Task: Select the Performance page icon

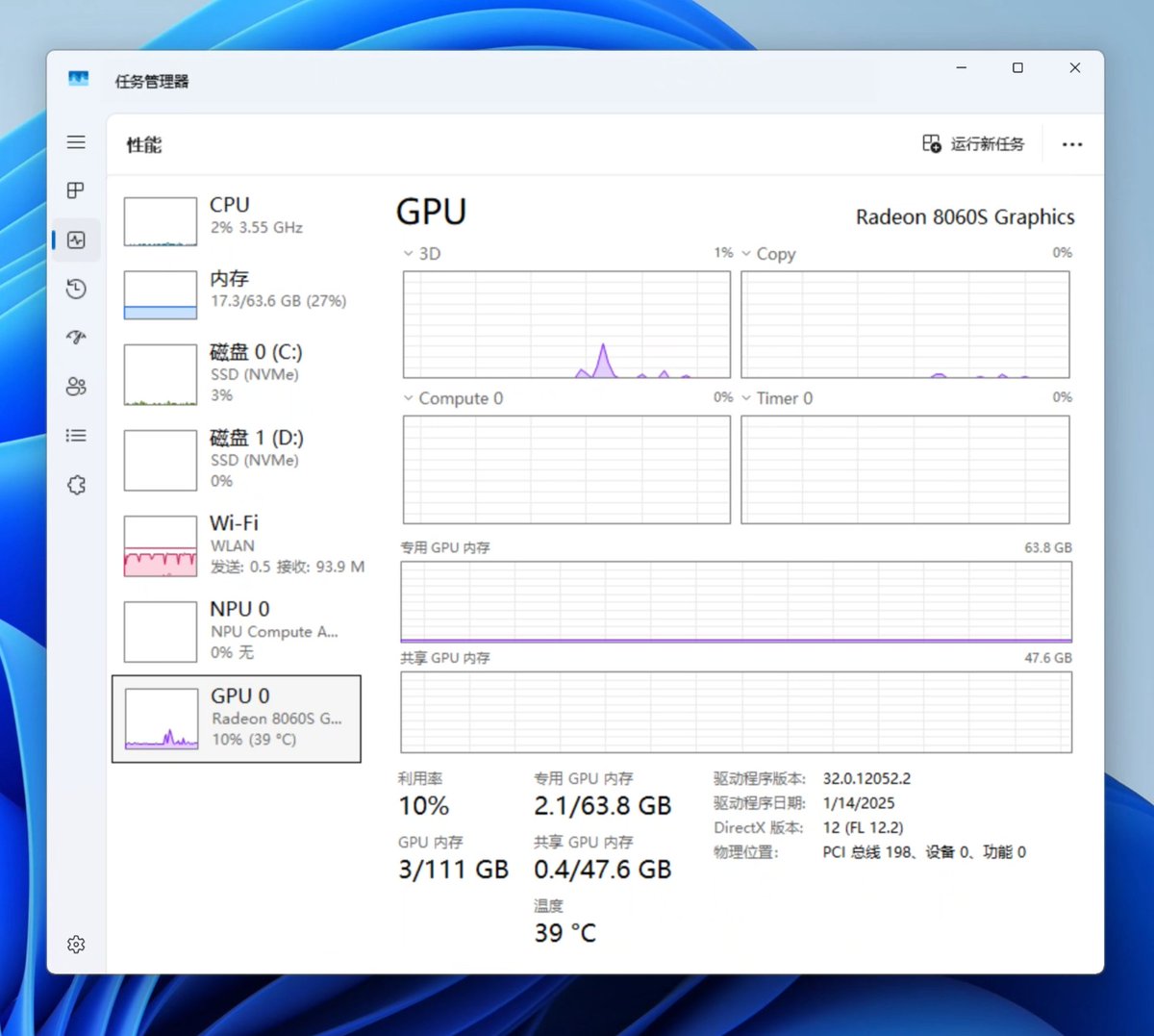Action: coord(76,240)
